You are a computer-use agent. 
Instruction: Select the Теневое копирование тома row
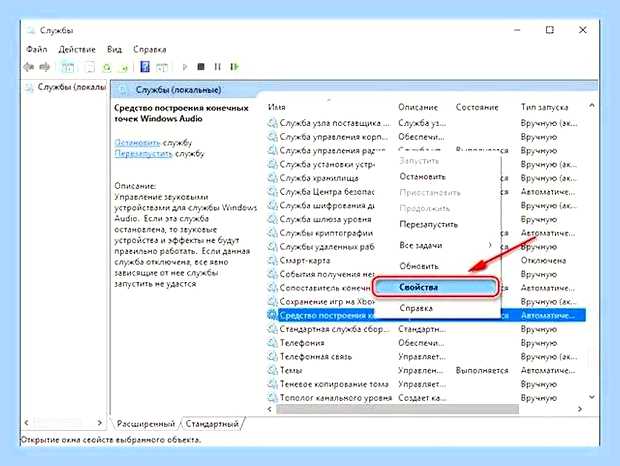pos(426,384)
